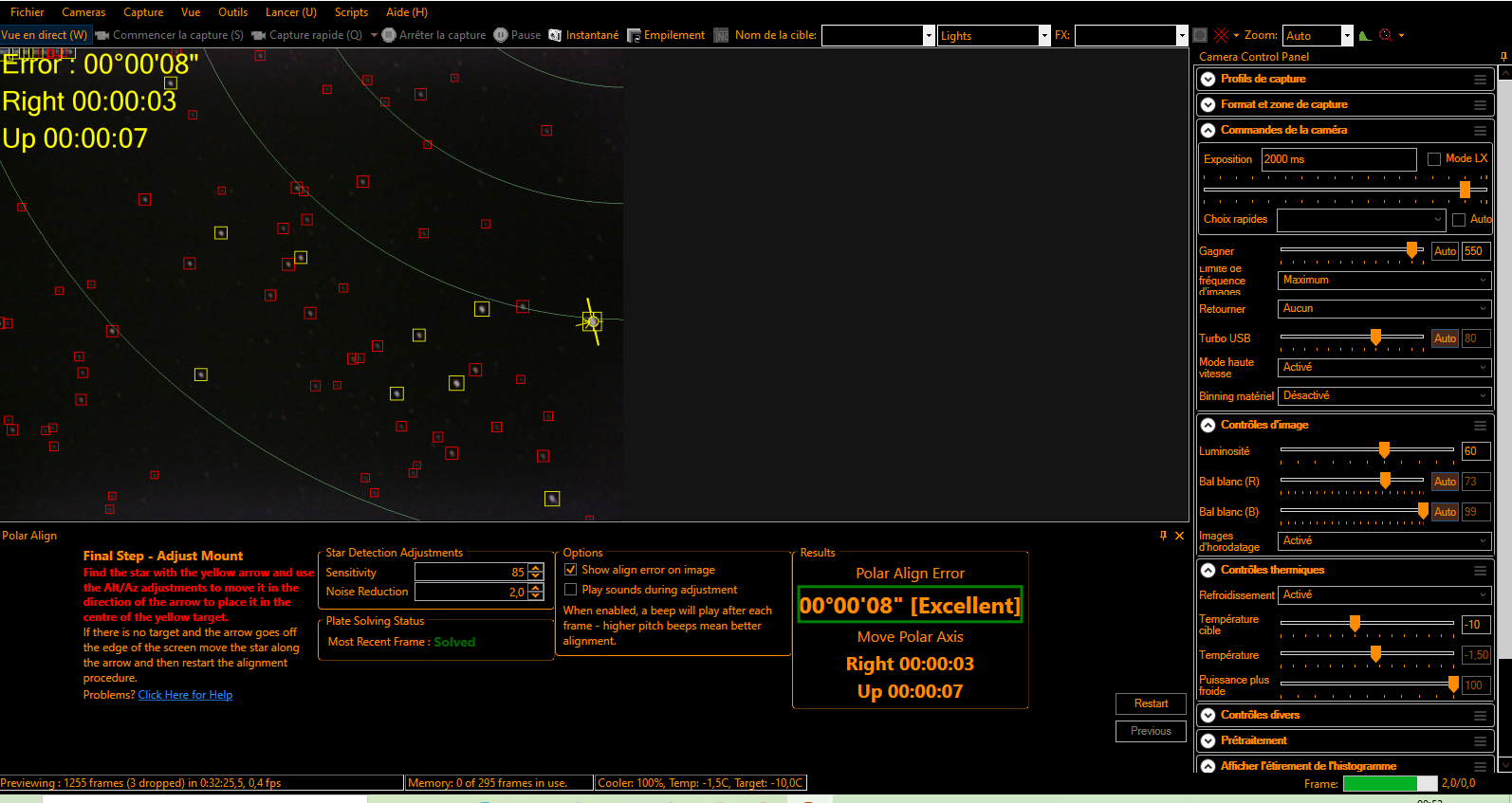Open Contrôles d'image section menu icon
This screenshot has width=1512, height=803.
pos(1480,425)
